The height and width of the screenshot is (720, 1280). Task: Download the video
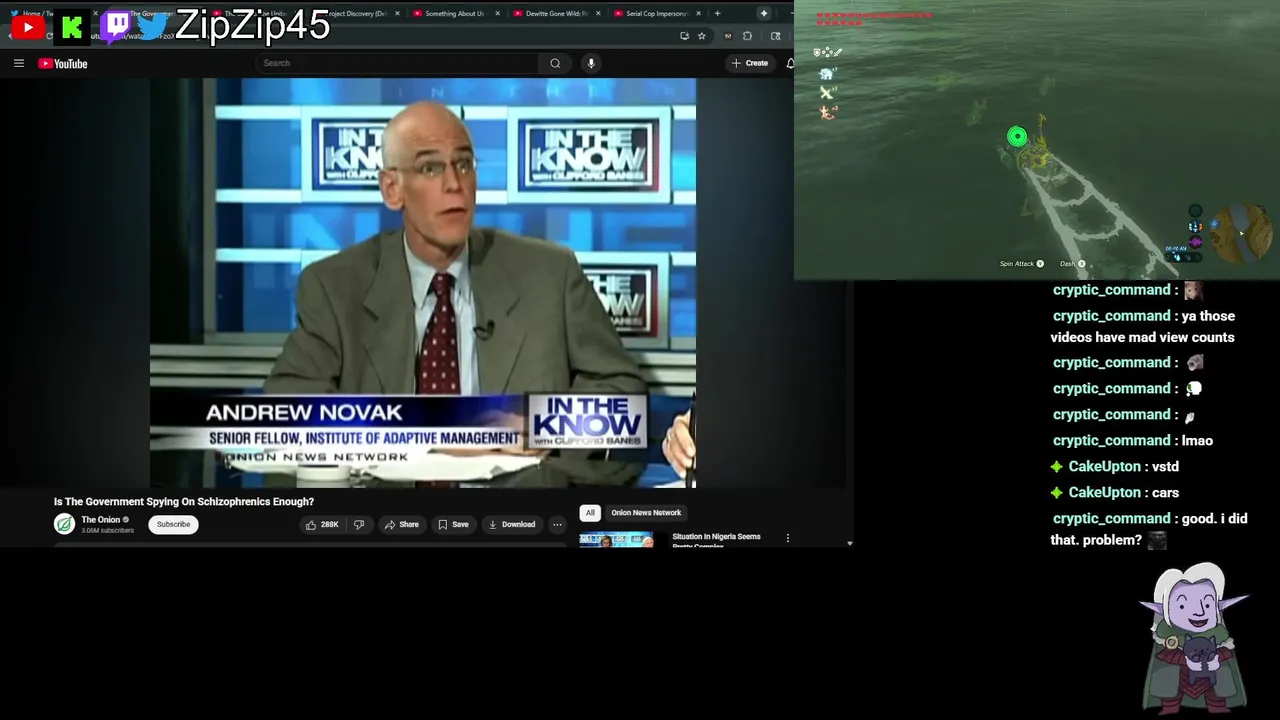tap(512, 524)
